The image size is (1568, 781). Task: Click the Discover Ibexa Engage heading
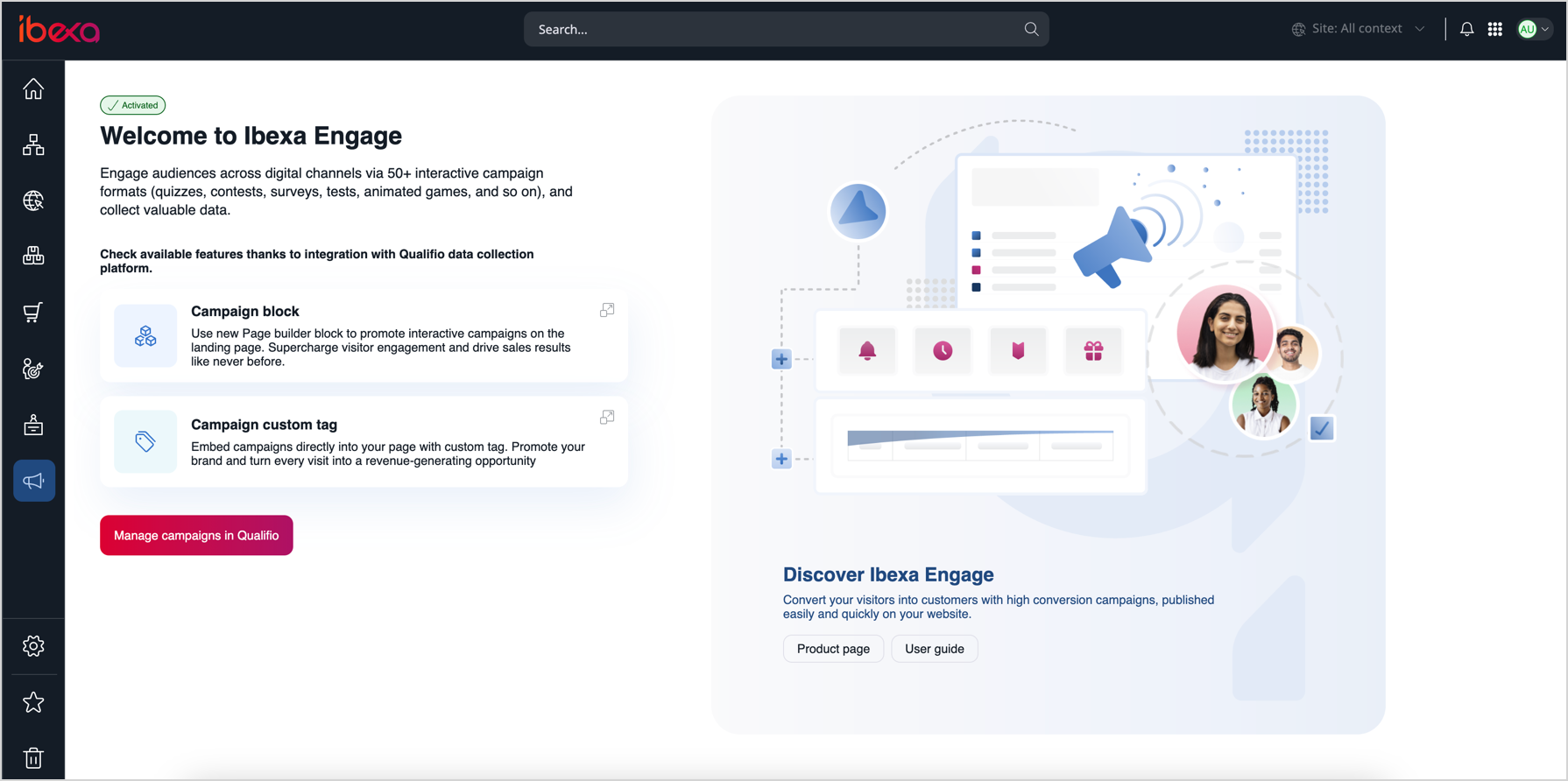pyautogui.click(x=888, y=574)
